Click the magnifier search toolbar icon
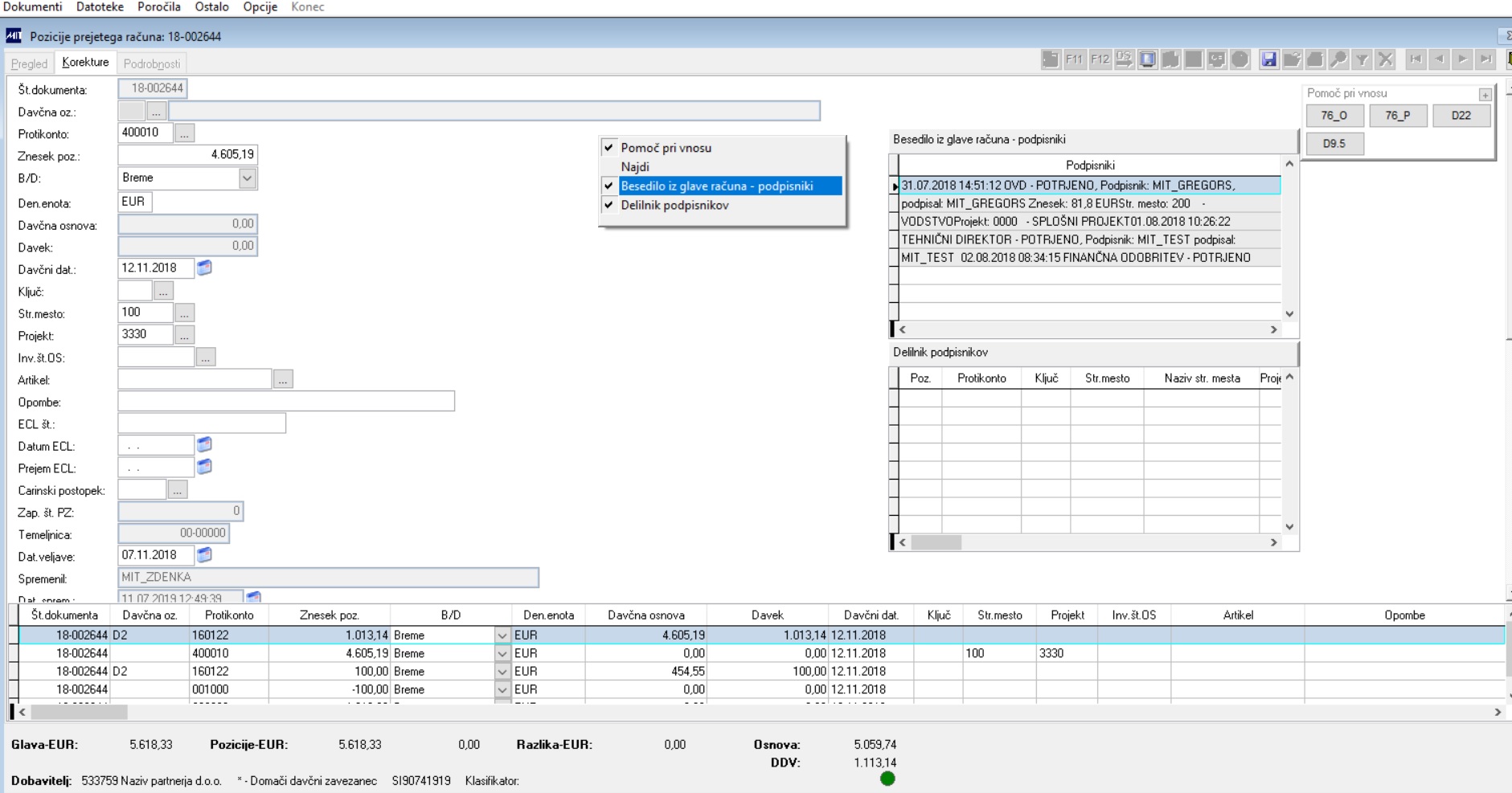Viewport: 1512px width, 793px height. pyautogui.click(x=1338, y=59)
